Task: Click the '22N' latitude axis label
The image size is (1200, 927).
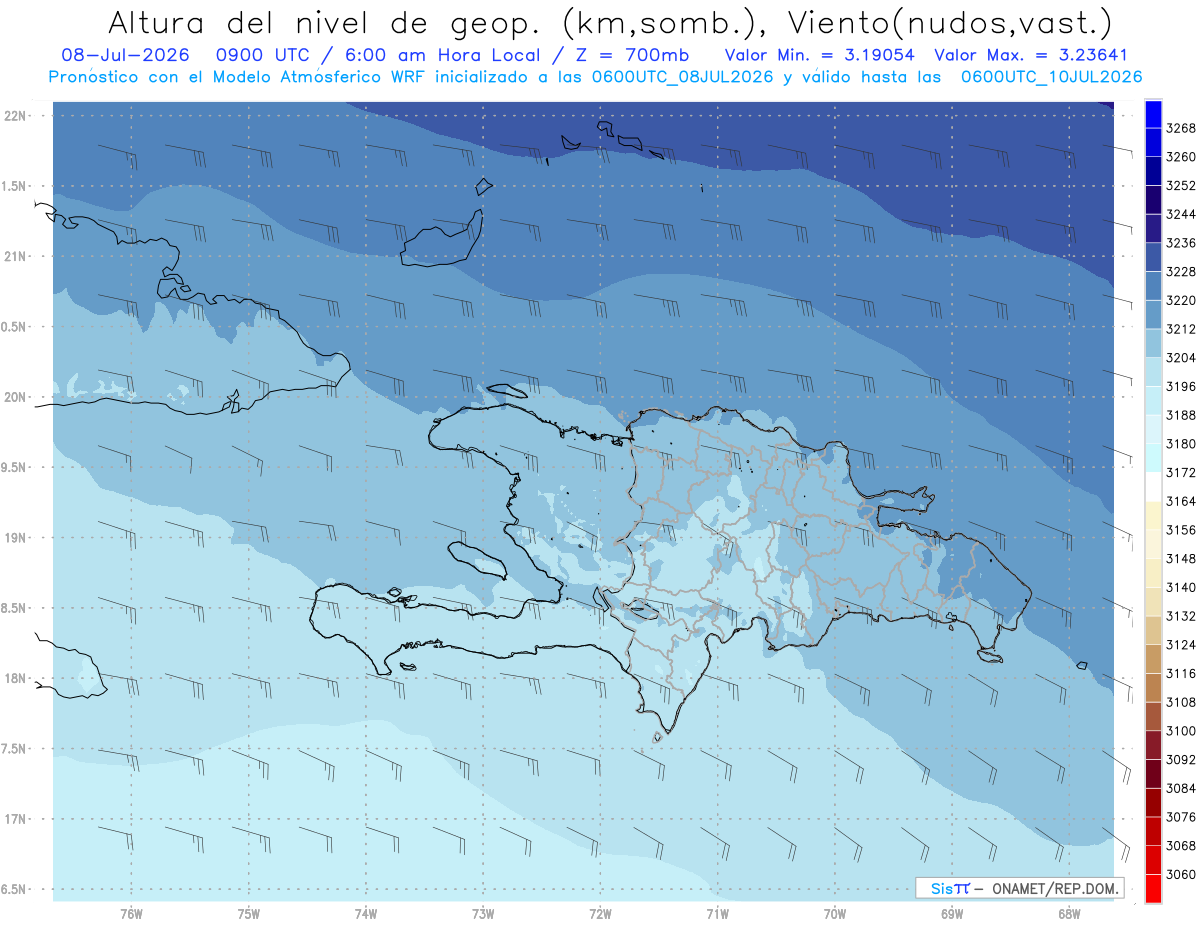Action: (15, 116)
